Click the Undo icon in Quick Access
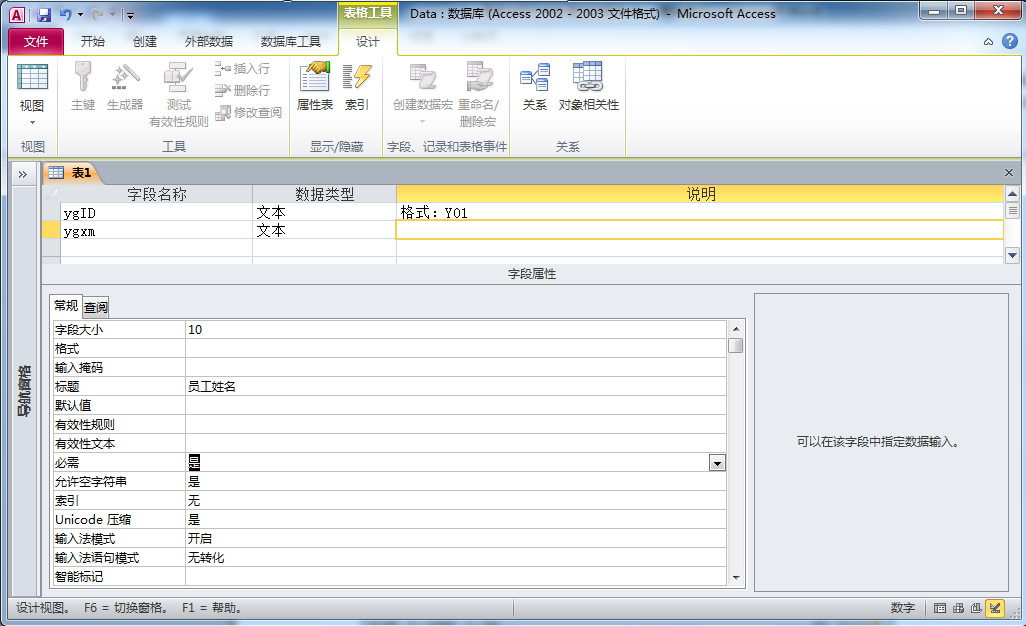This screenshot has width=1026, height=626. coord(65,14)
